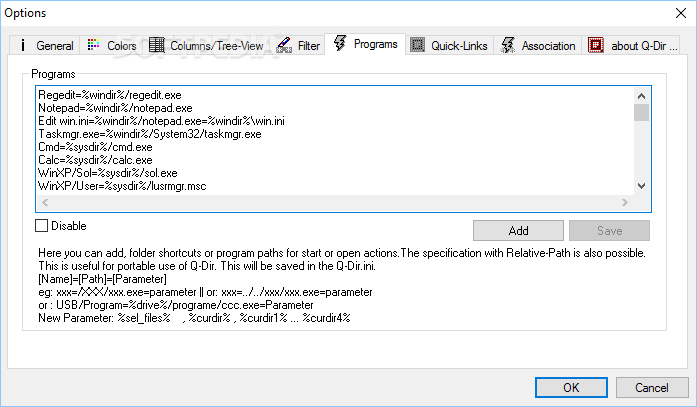Click the programs list scroll-up arrow
The width and height of the screenshot is (697, 407).
[x=641, y=96]
